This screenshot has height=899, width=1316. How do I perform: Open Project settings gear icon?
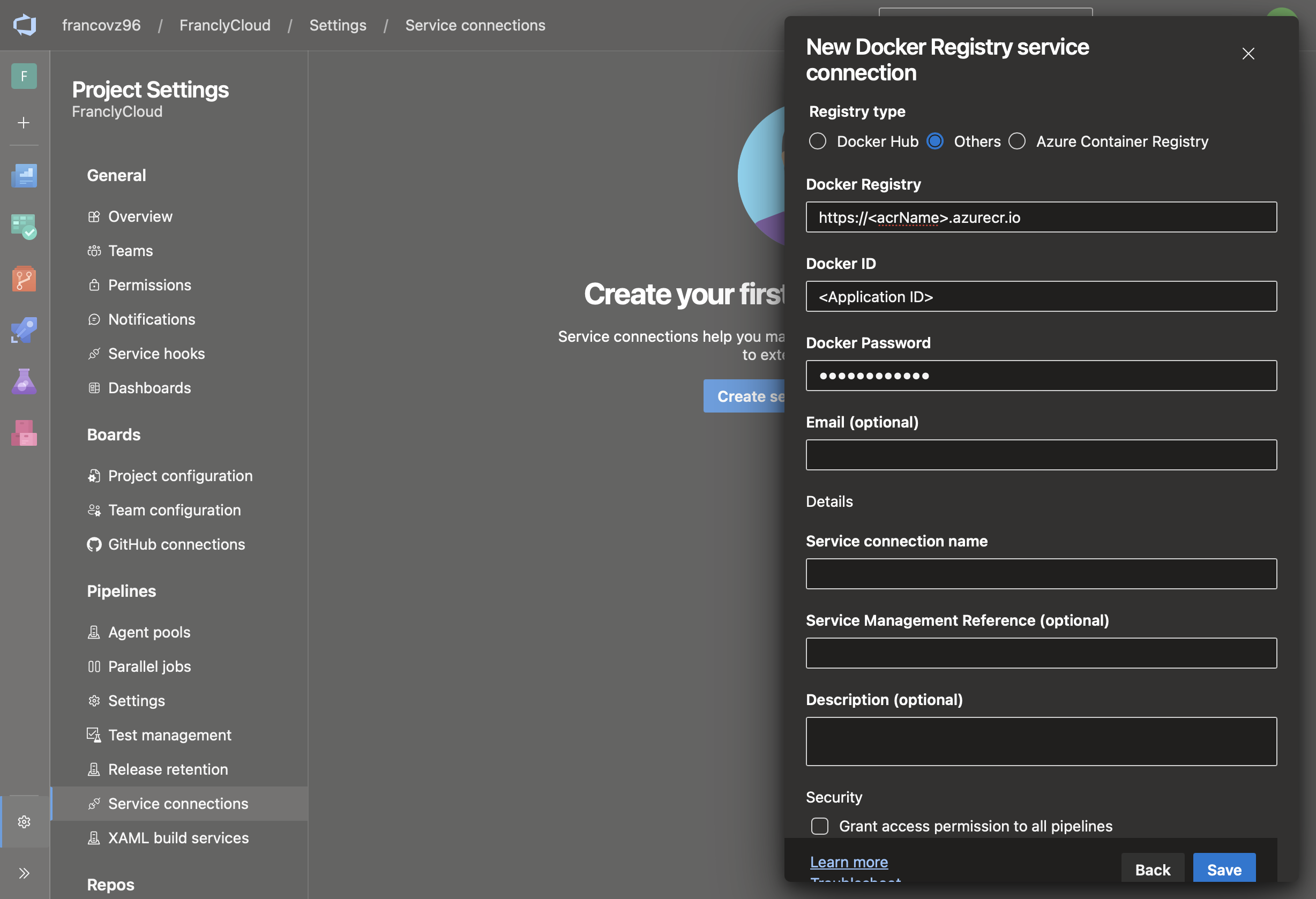coord(24,821)
